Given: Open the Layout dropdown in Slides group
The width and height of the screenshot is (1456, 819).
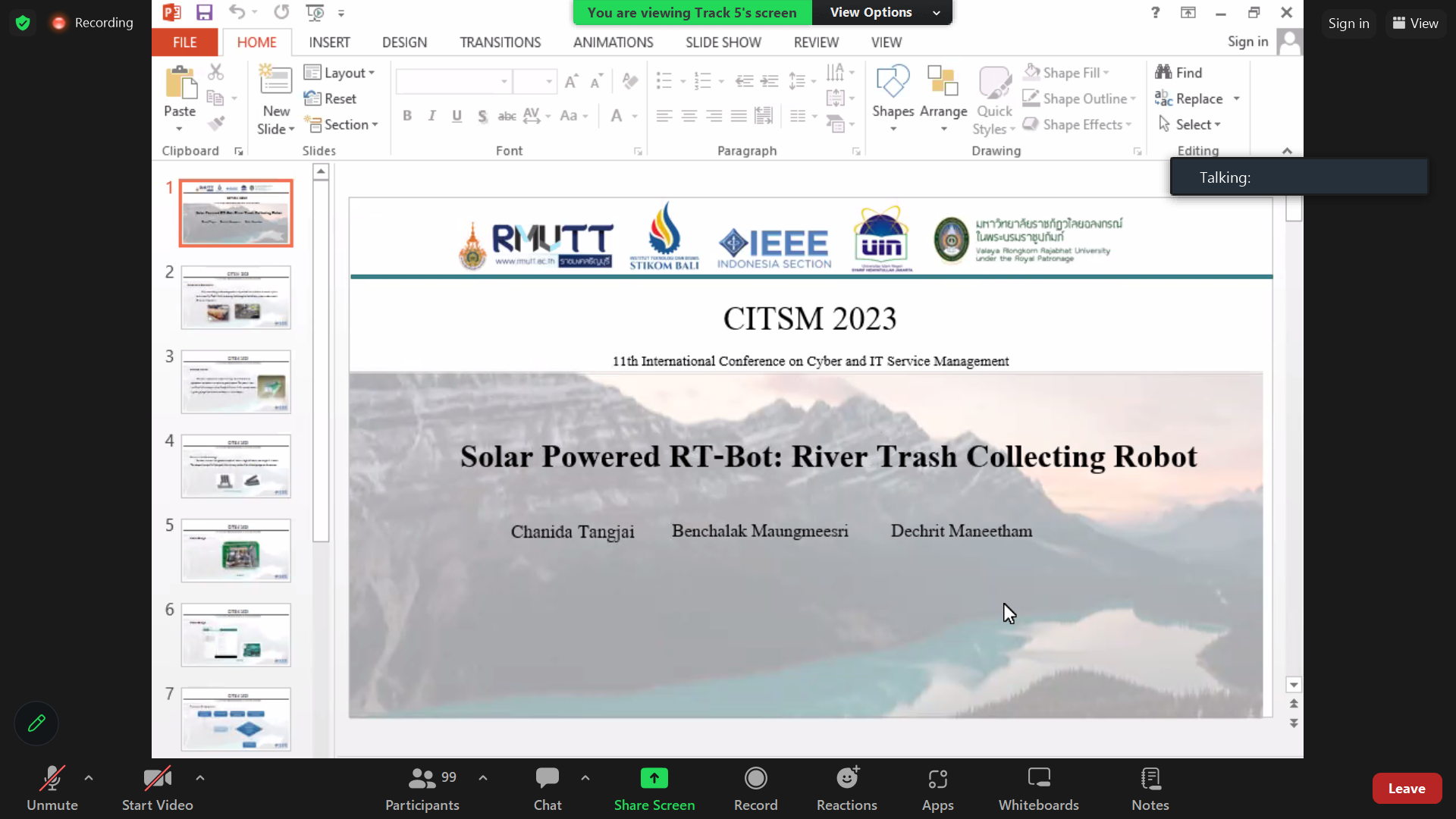Looking at the screenshot, I should pos(340,73).
